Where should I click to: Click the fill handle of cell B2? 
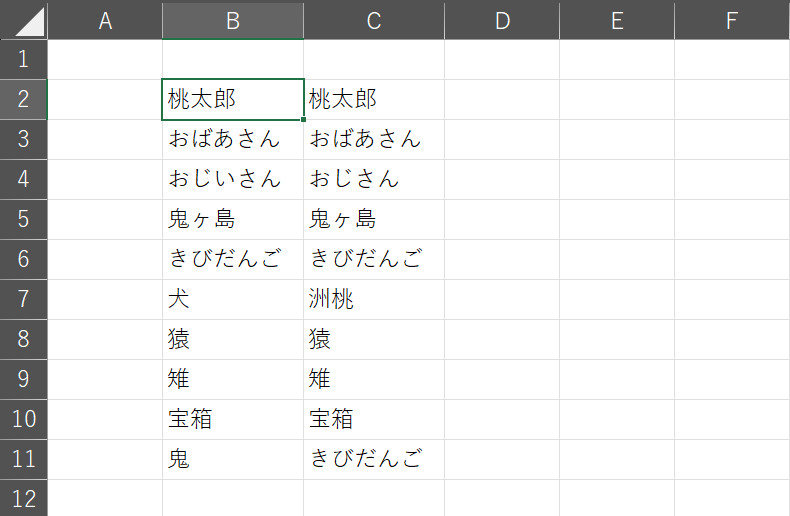[304, 119]
